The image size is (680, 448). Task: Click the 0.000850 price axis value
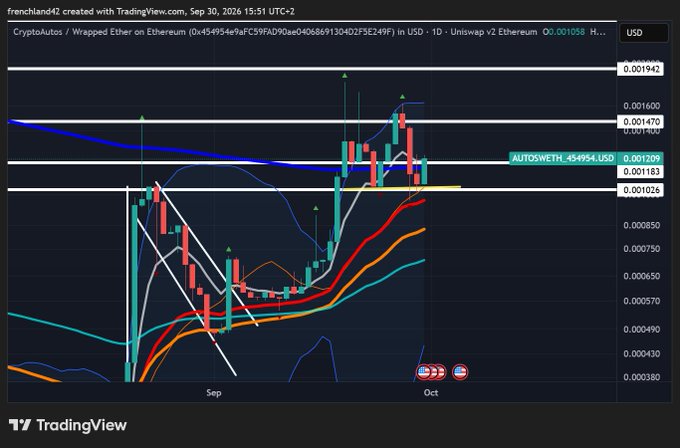coord(641,225)
